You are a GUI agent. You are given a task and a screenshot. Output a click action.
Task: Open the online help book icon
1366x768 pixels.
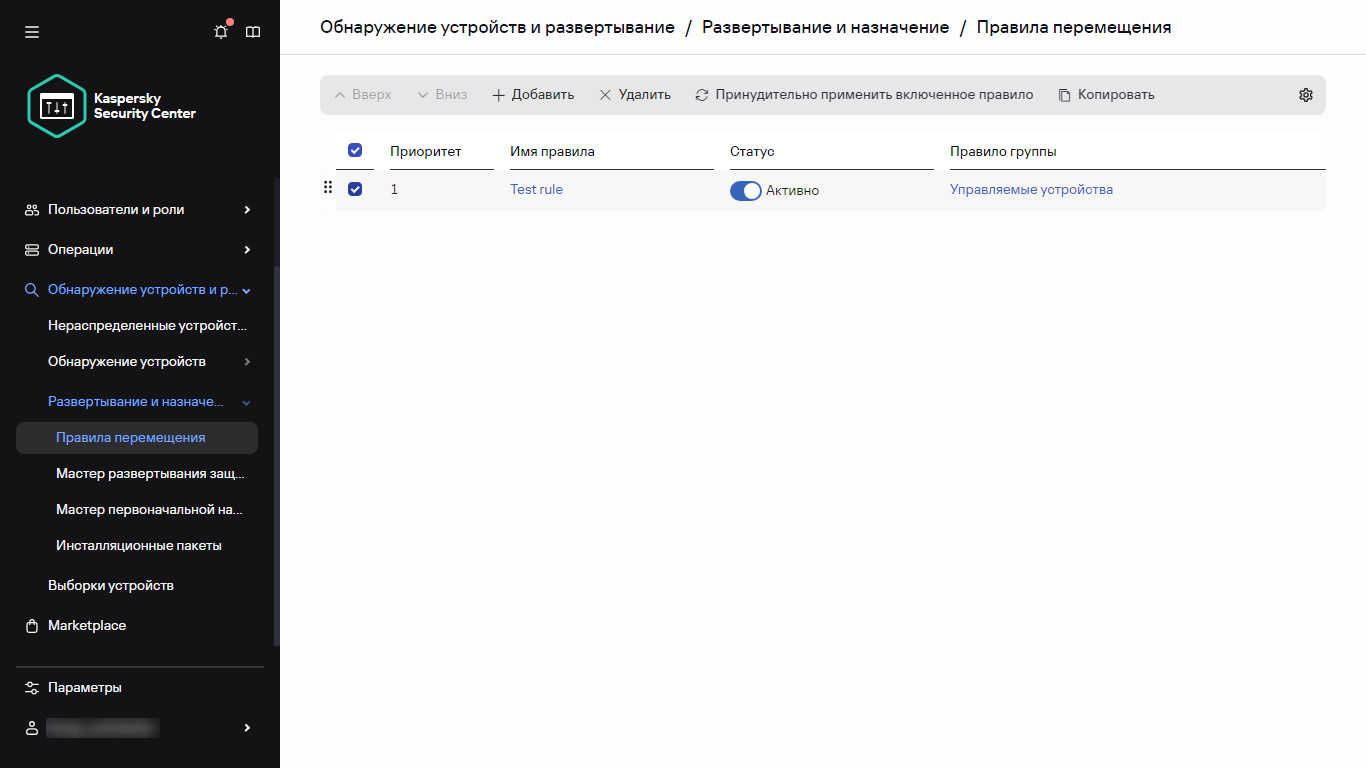[x=253, y=32]
